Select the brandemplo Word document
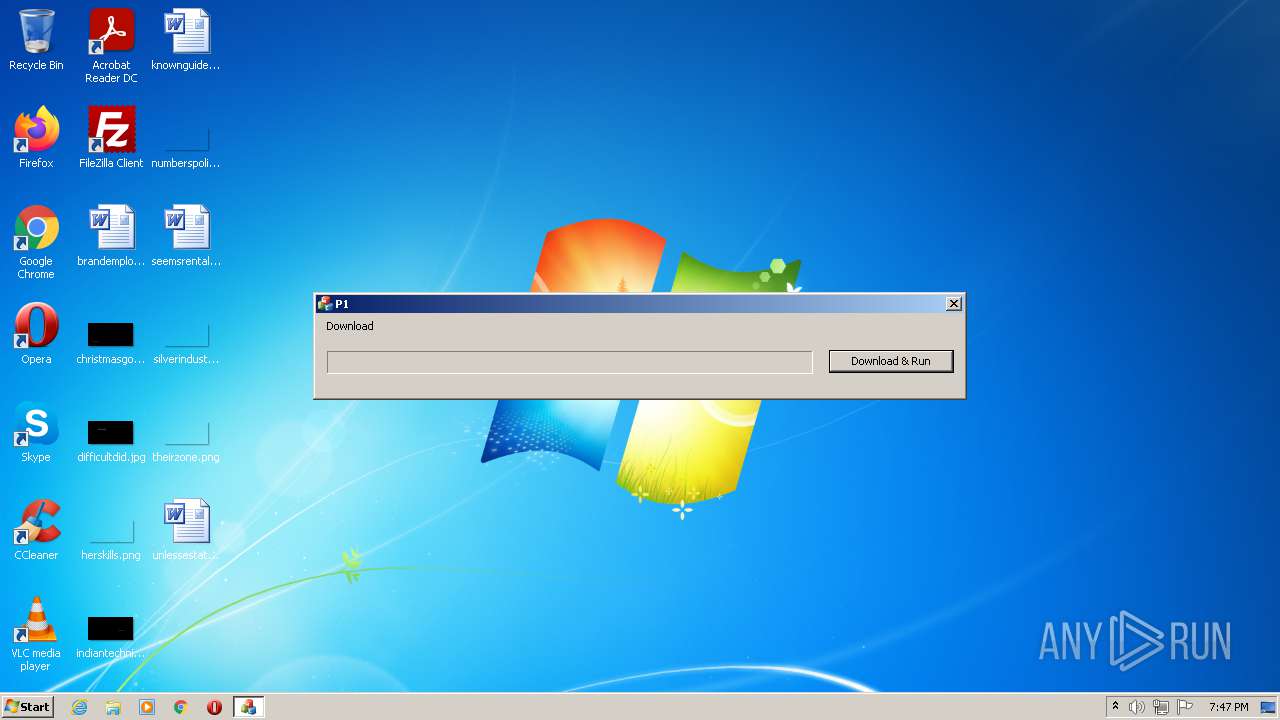Screen dimensions: 1280x720 click(x=111, y=236)
